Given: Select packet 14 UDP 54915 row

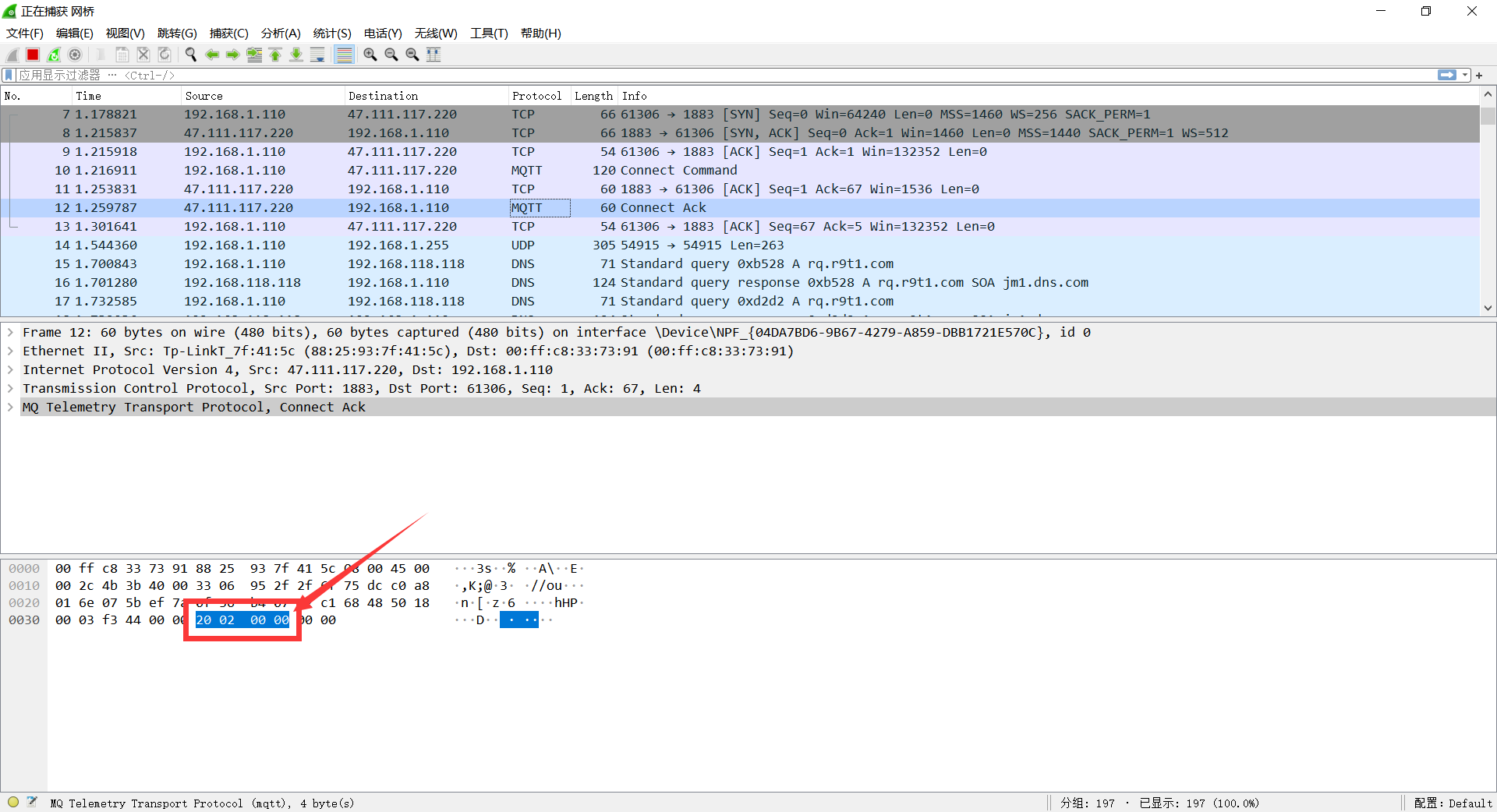Looking at the screenshot, I should pos(740,245).
